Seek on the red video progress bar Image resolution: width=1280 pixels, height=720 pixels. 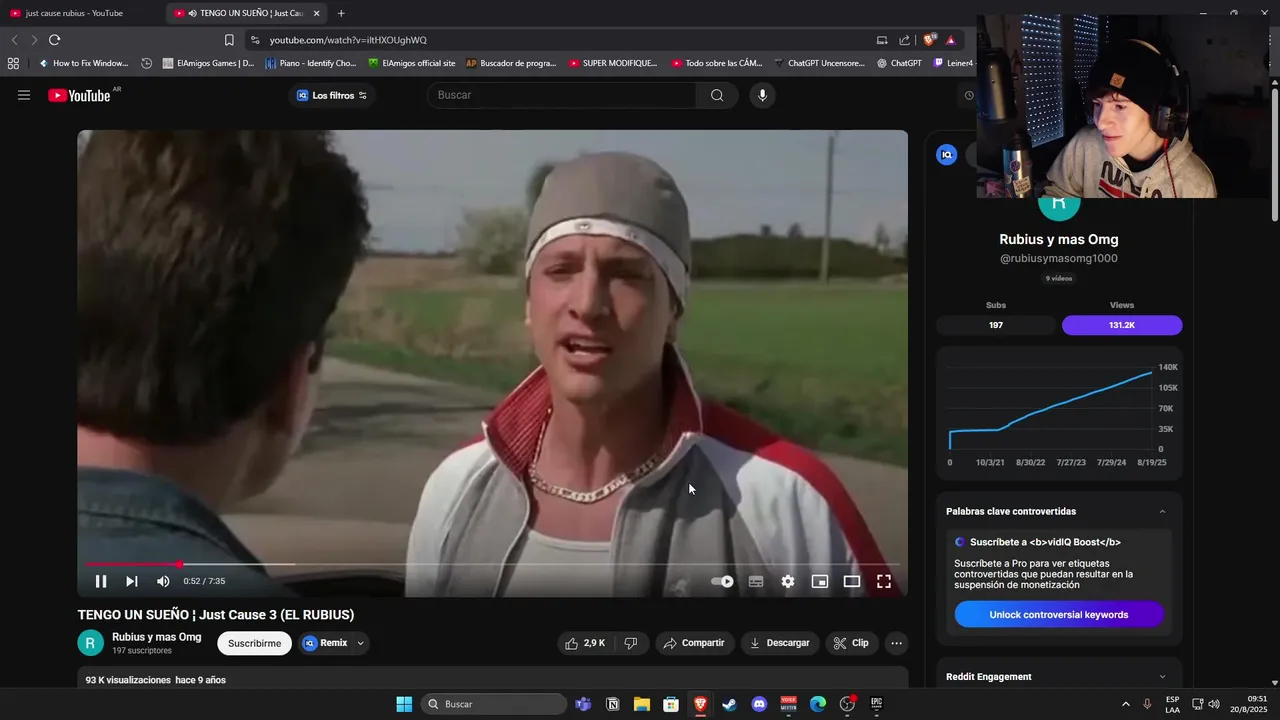coord(492,564)
